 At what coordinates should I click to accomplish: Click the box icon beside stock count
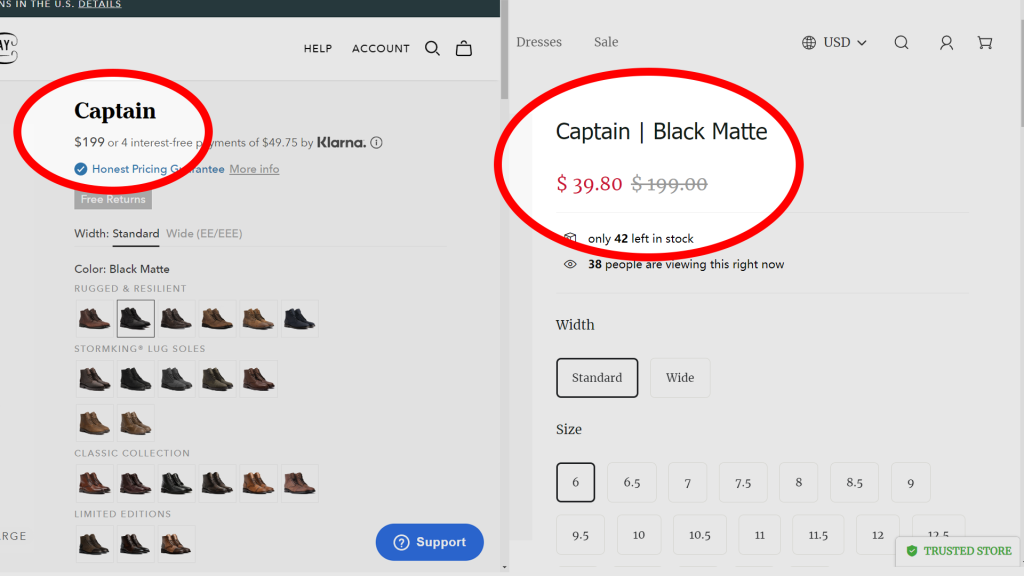[x=570, y=238]
